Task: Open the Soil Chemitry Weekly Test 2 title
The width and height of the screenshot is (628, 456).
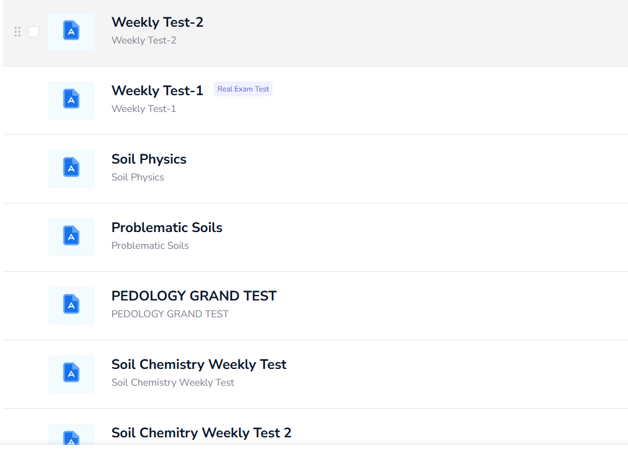Action: pyautogui.click(x=201, y=433)
